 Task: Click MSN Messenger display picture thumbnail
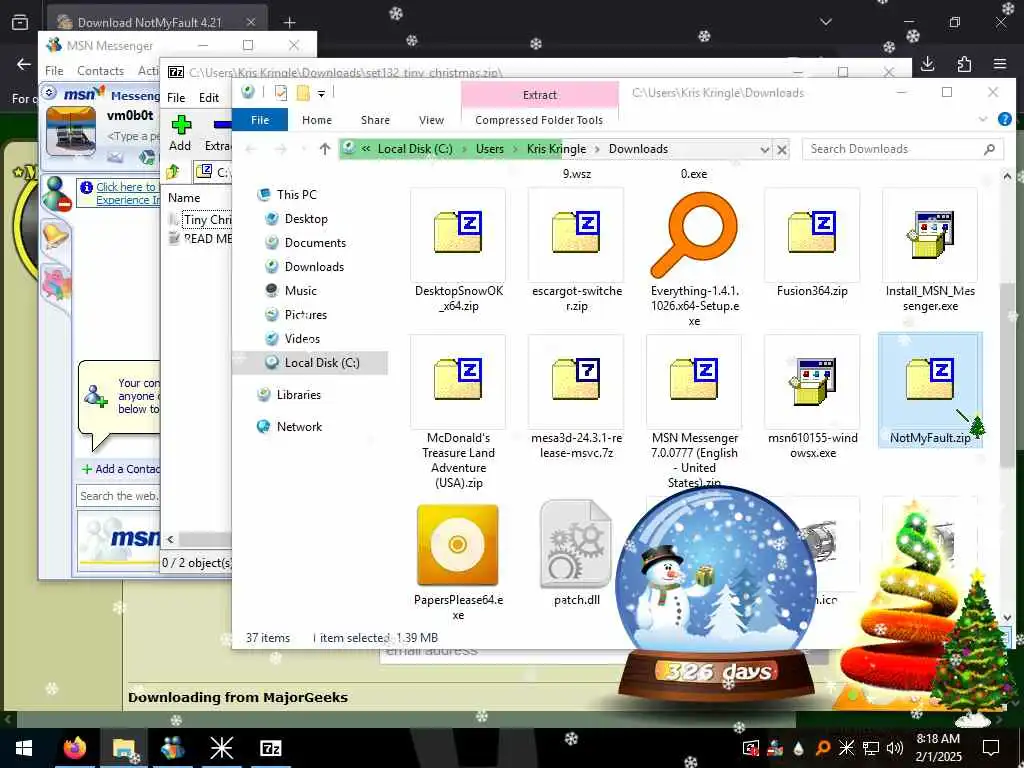pyautogui.click(x=71, y=131)
